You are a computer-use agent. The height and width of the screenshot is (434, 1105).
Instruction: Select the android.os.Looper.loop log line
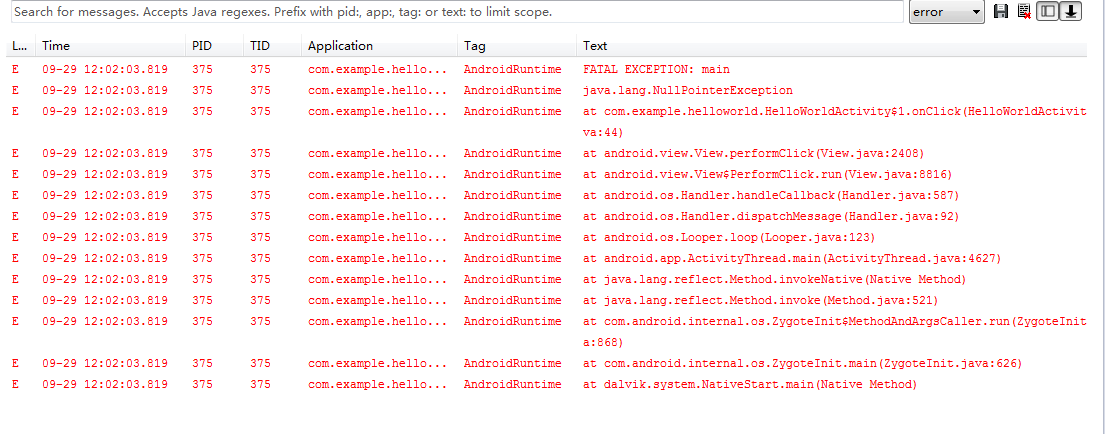tap(547, 237)
